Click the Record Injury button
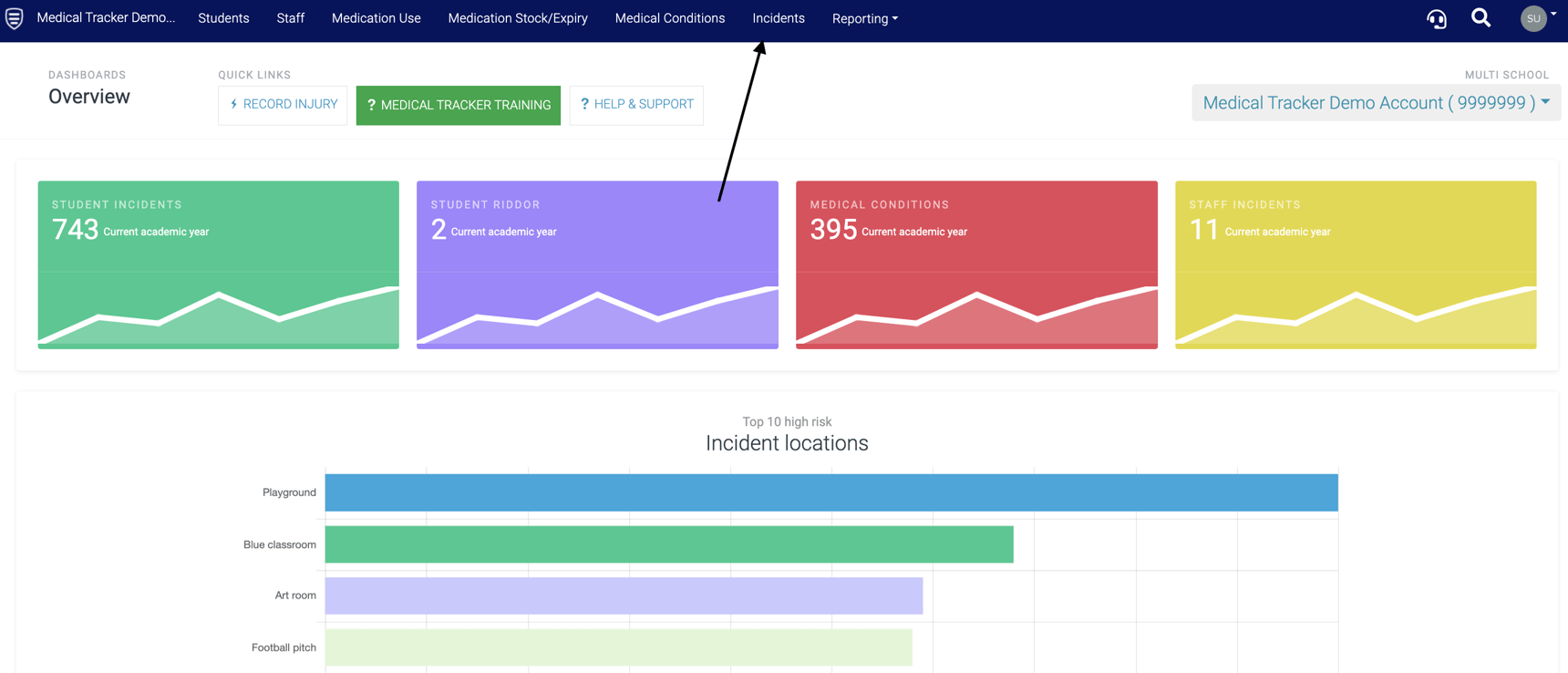This screenshot has width=1568, height=673. click(283, 105)
